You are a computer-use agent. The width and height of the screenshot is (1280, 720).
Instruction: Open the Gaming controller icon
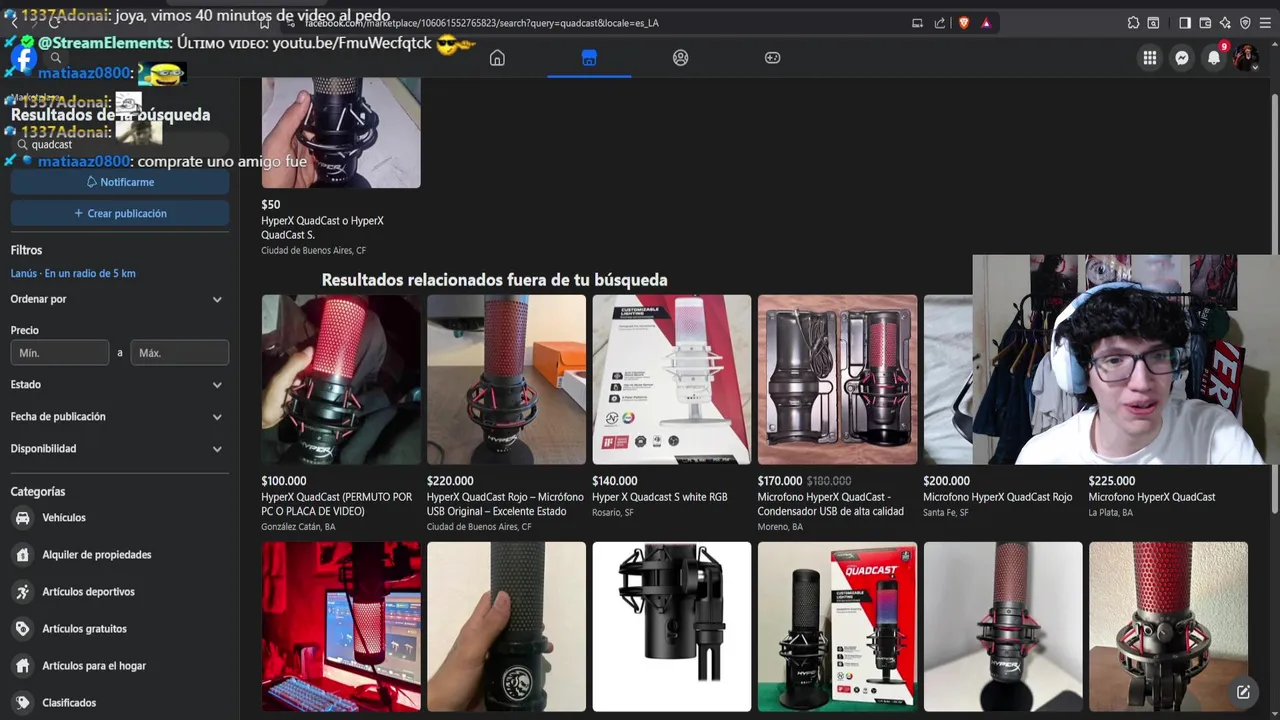(773, 58)
